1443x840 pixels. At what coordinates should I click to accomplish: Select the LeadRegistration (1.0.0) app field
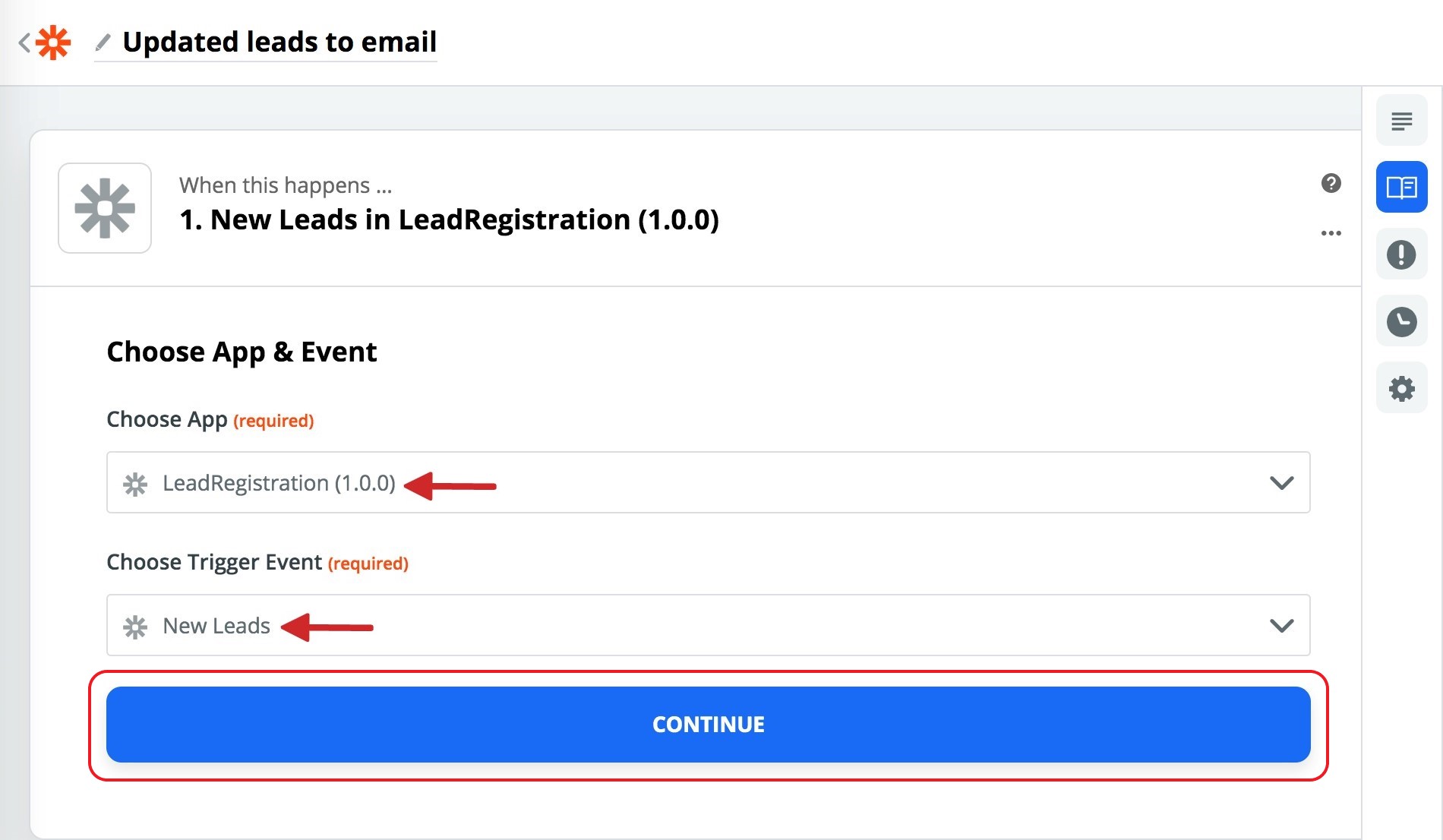pyautogui.click(x=684, y=483)
